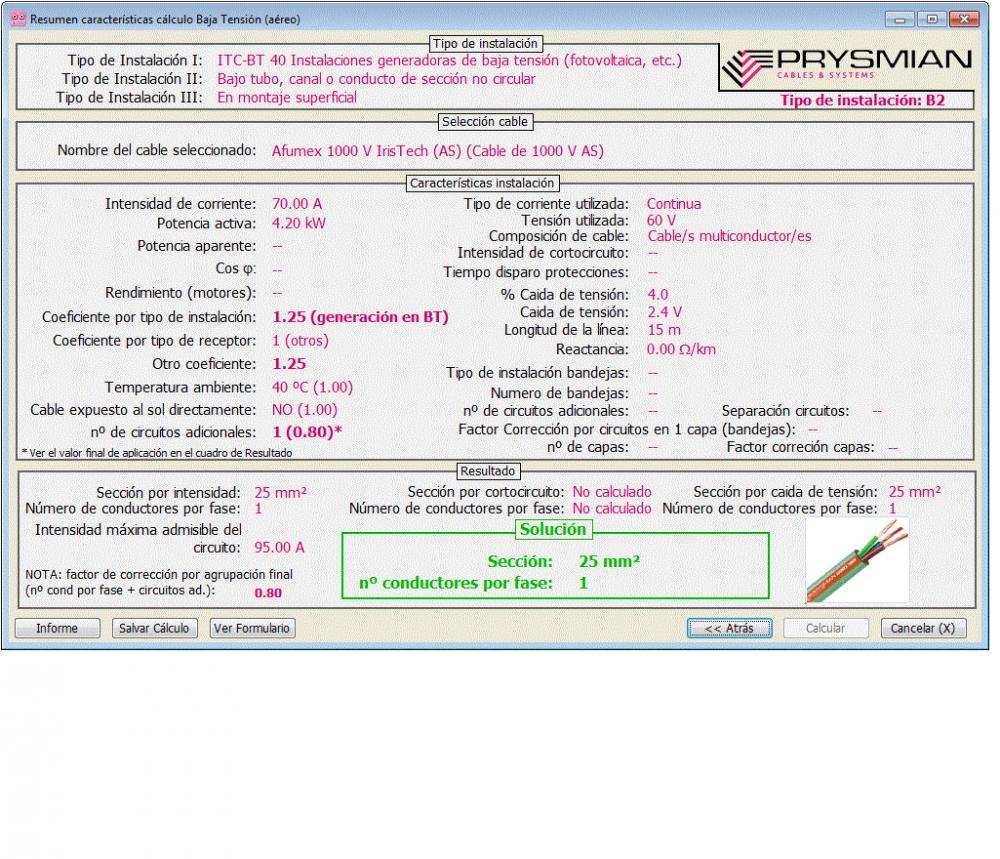Click the 'Otro coeficiente' 1.25 value
The image size is (1000, 859).
(x=289, y=364)
